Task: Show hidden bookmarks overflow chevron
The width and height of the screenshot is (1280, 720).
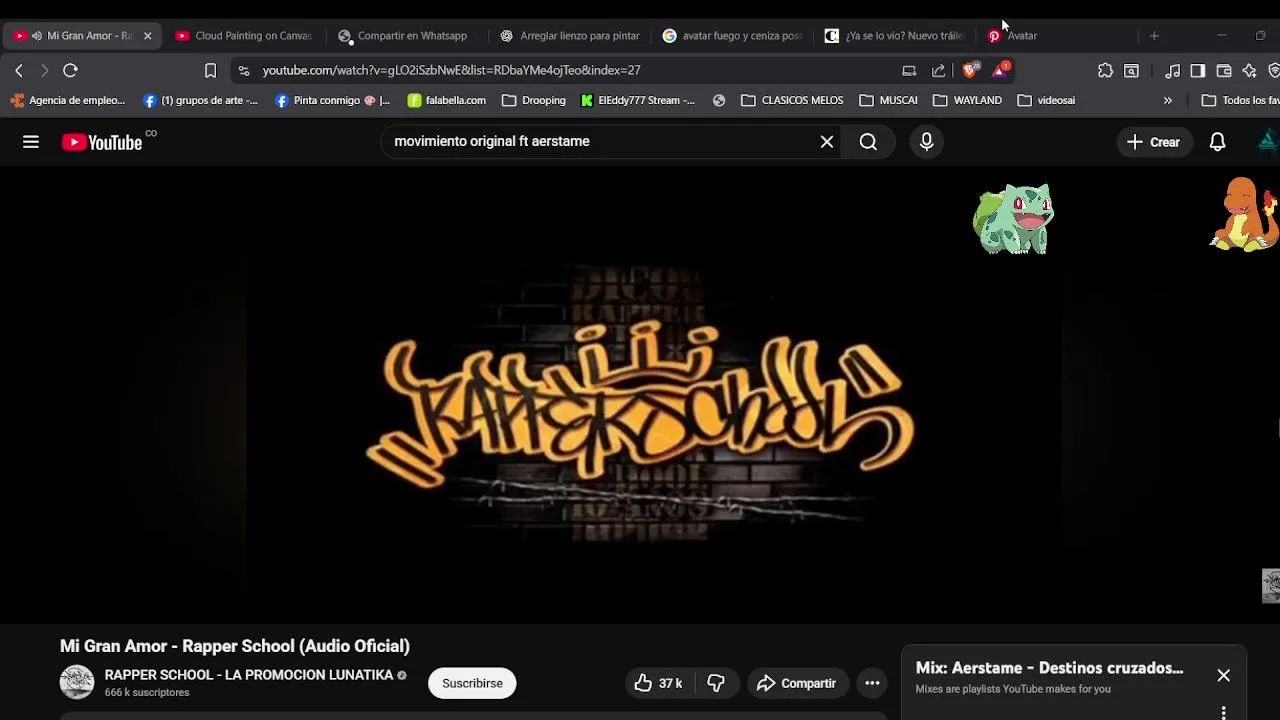Action: click(1167, 100)
